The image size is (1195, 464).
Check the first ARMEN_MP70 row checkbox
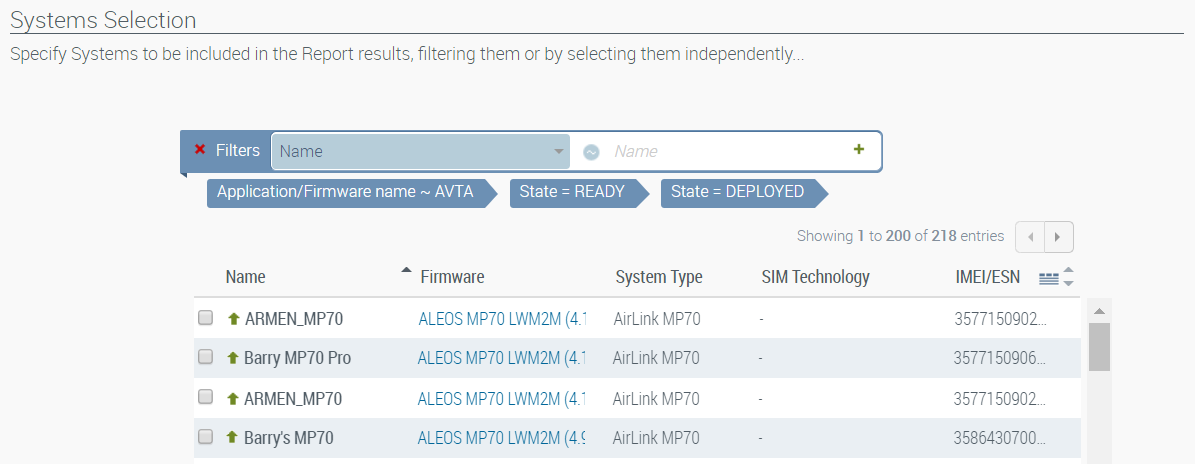point(206,318)
